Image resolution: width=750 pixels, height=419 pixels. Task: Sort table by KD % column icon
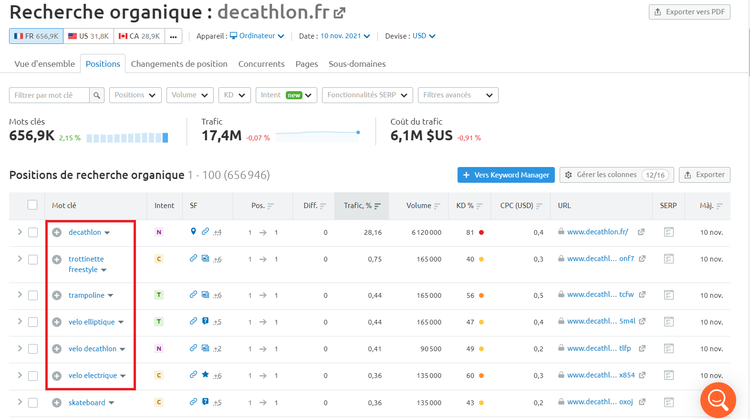[x=480, y=206]
